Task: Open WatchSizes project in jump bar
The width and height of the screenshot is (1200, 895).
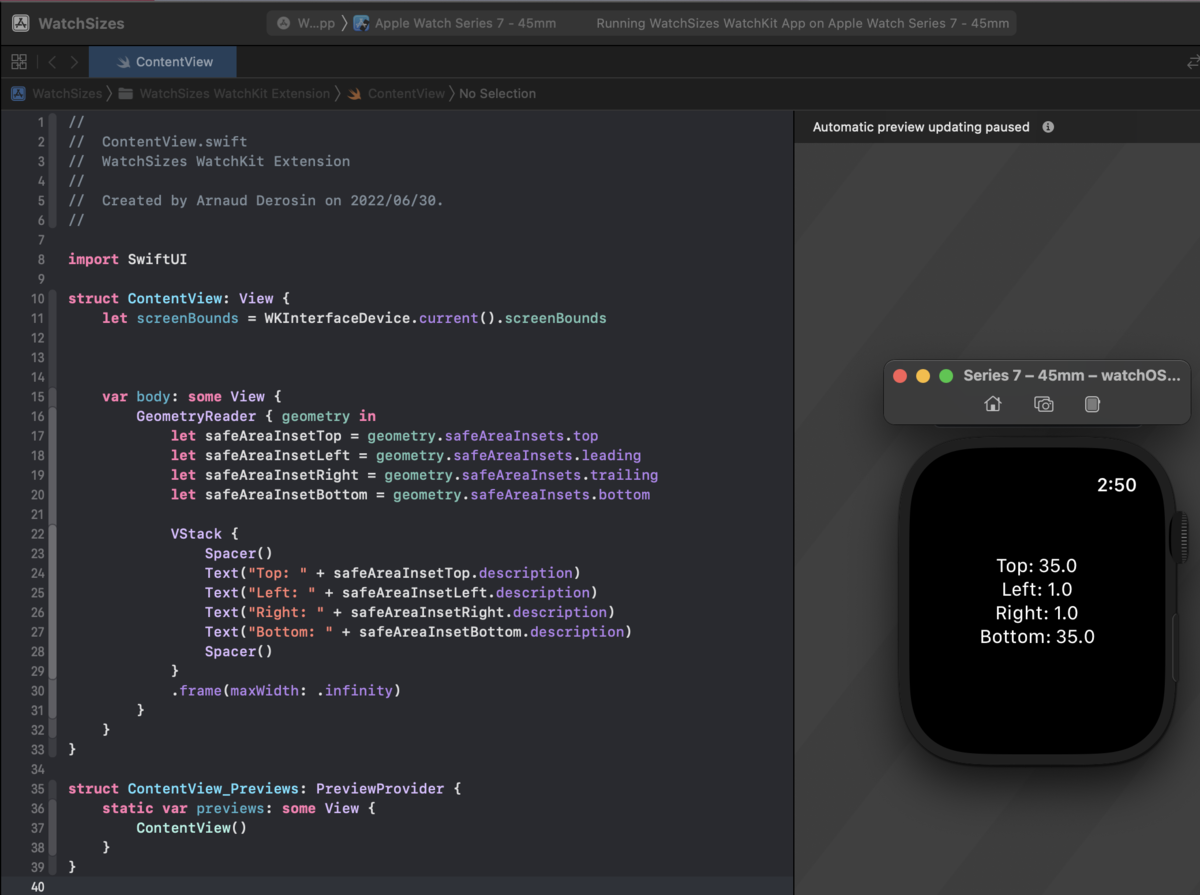Action: pyautogui.click(x=57, y=93)
